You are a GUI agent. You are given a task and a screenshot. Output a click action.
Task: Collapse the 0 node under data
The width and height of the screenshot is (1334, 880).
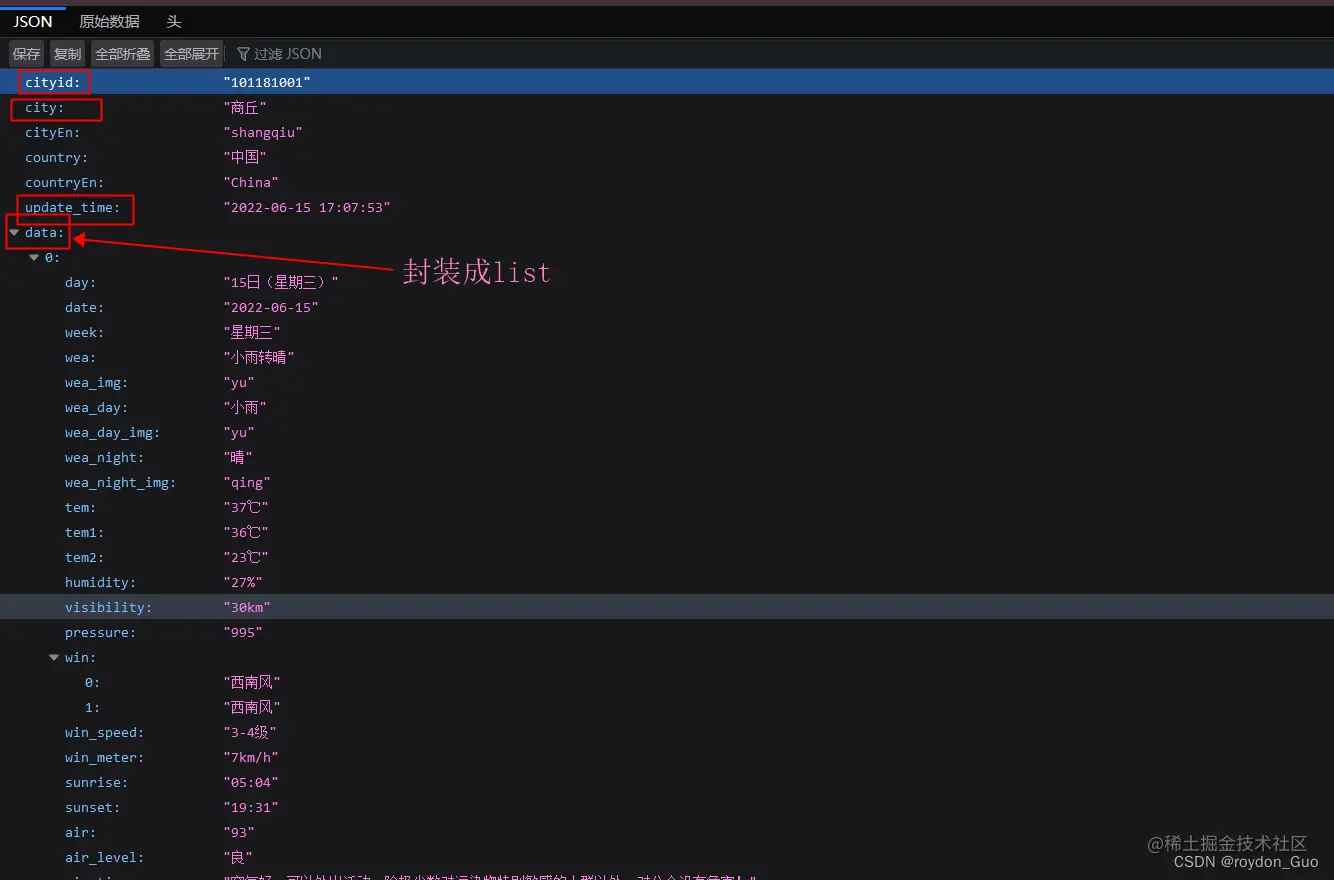pyautogui.click(x=34, y=257)
